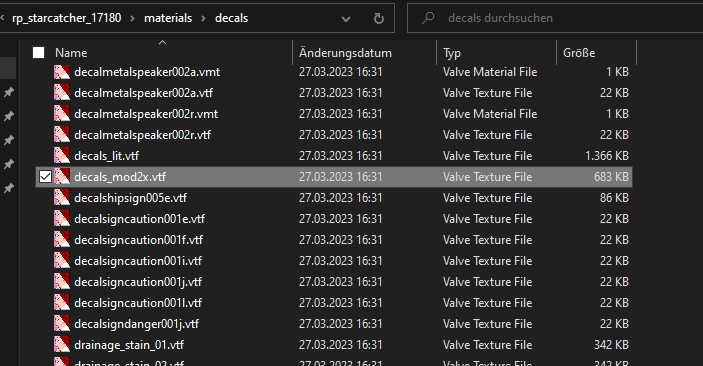Select file decalmetalspeaker002r.vmt
This screenshot has height=366, width=703.
[x=146, y=114]
